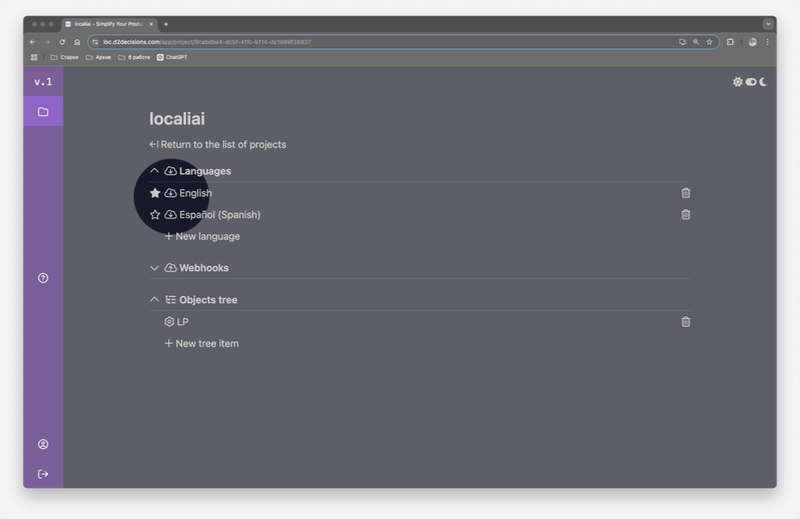This screenshot has height=519, width=800.
Task: Click the gear icon next to LP
Action: 169,322
